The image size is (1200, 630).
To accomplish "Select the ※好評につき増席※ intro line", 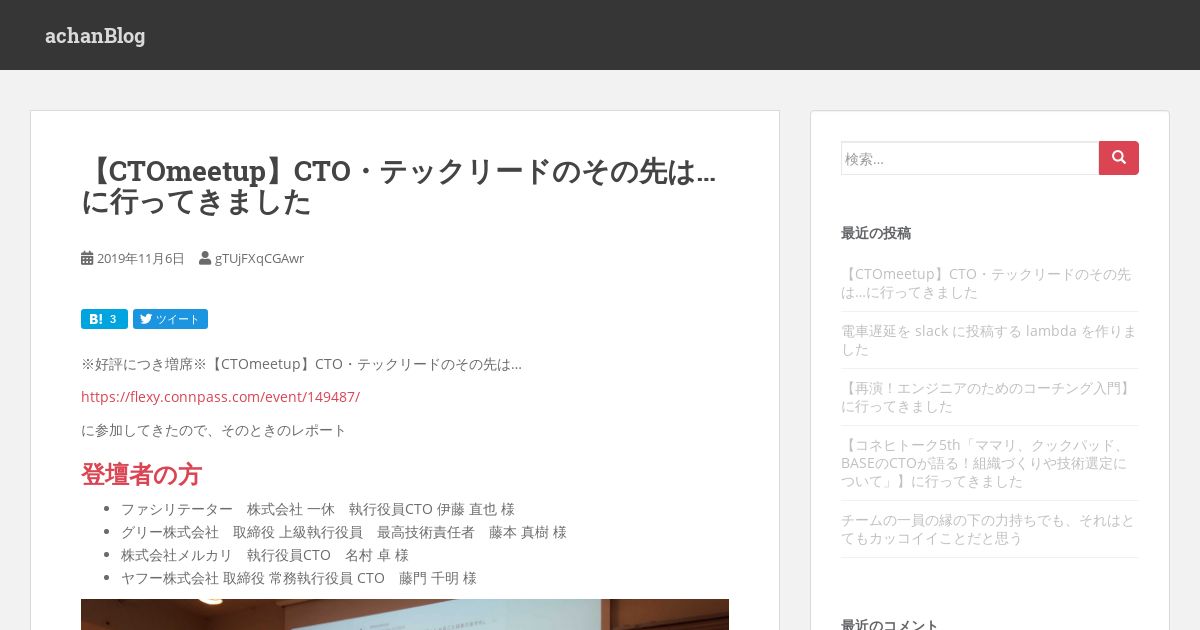I will [x=301, y=364].
